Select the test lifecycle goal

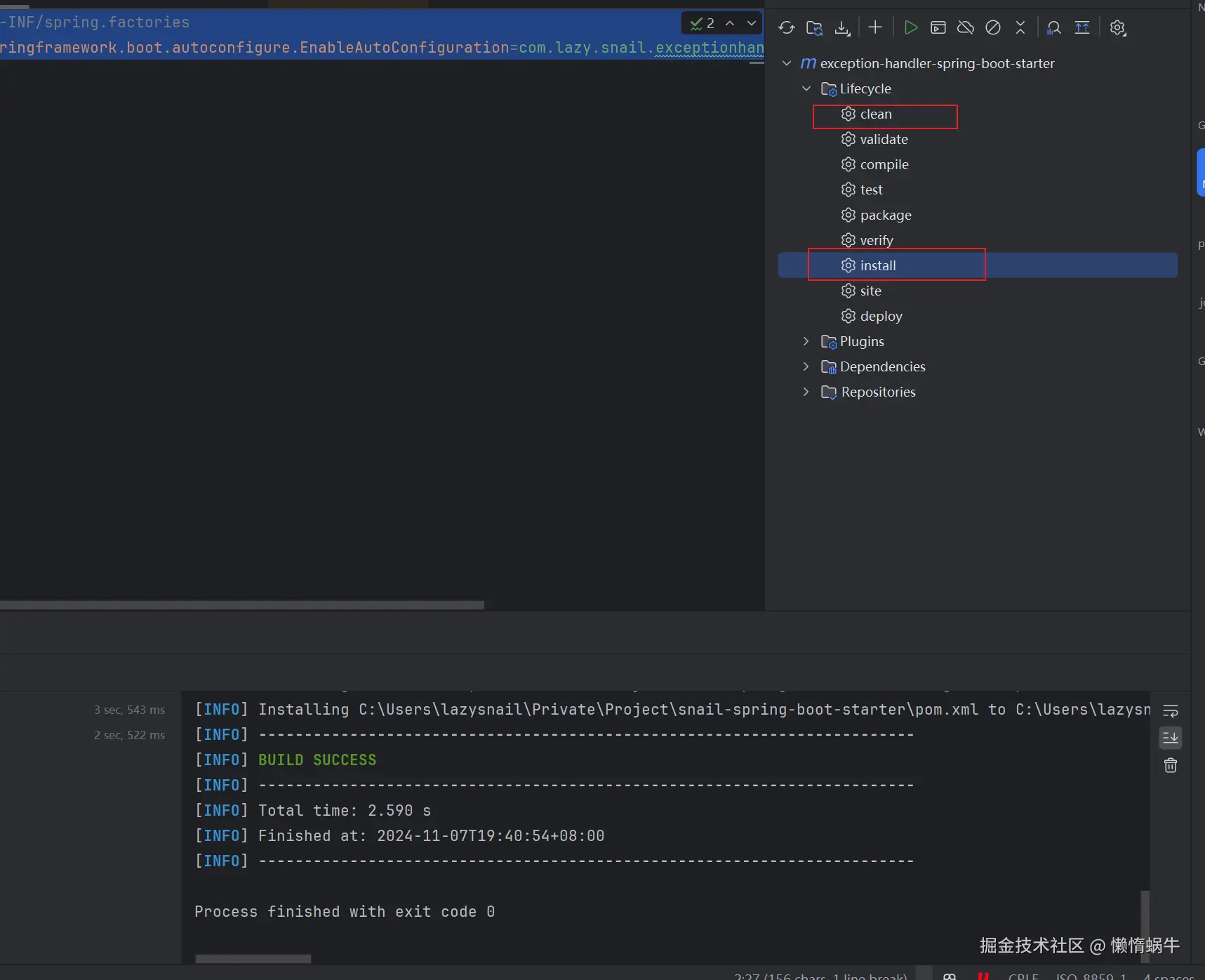(x=871, y=190)
